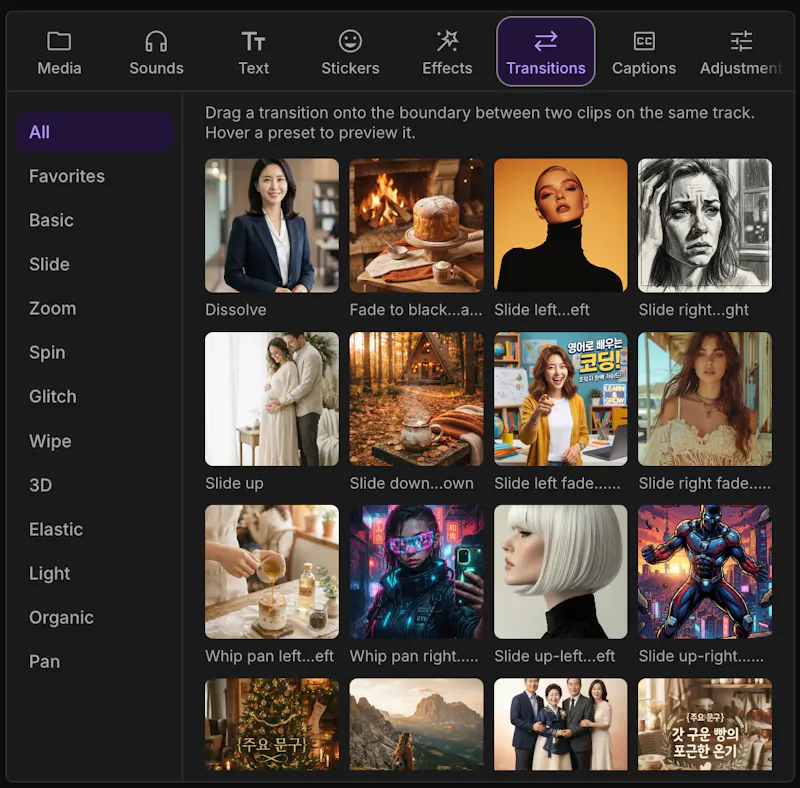Select the Fade to black thumbnail
This screenshot has width=800, height=788.
[x=416, y=226]
